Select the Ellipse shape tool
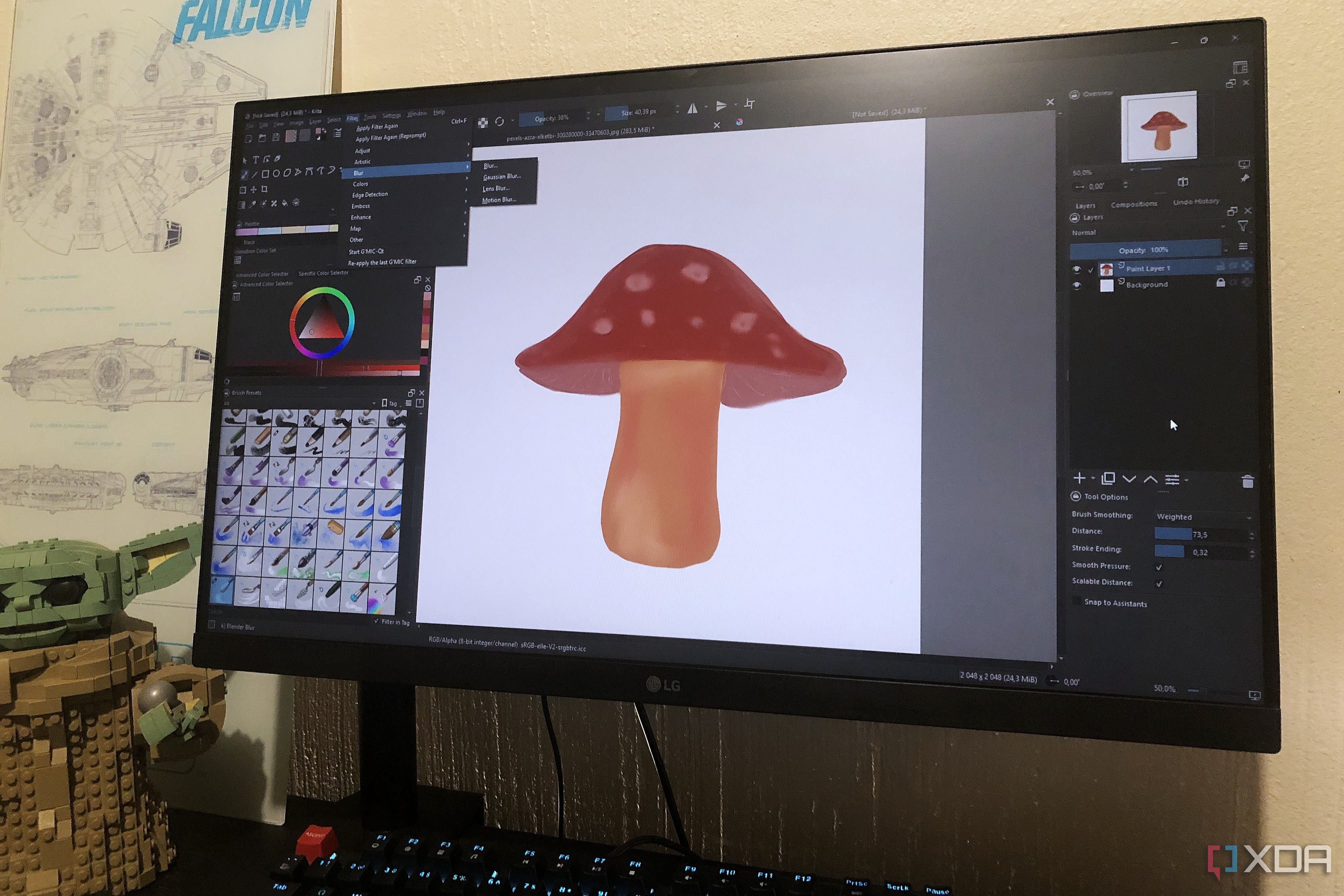The width and height of the screenshot is (1344, 896). [x=276, y=173]
